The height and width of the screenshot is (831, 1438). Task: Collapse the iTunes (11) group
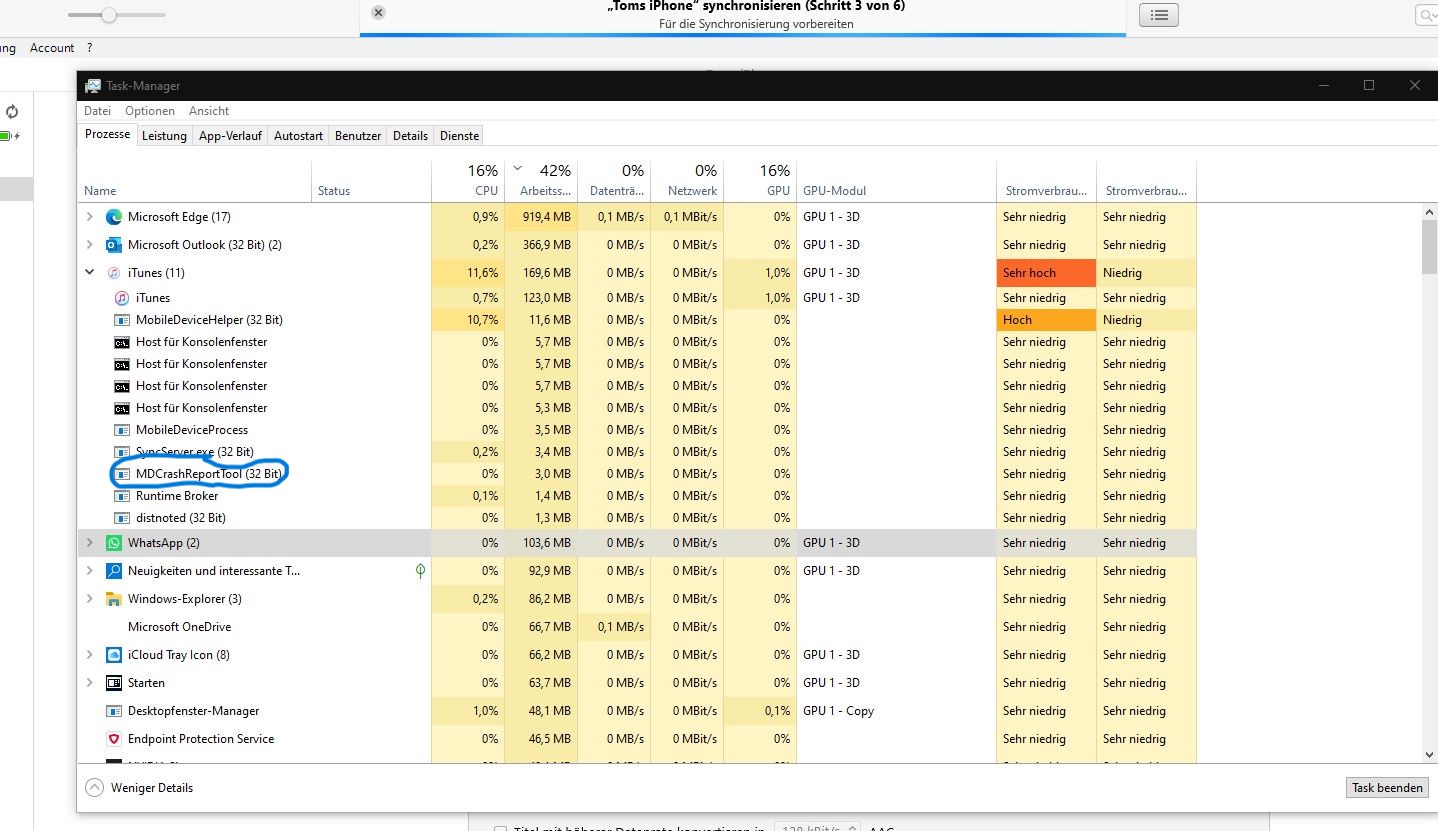point(90,273)
